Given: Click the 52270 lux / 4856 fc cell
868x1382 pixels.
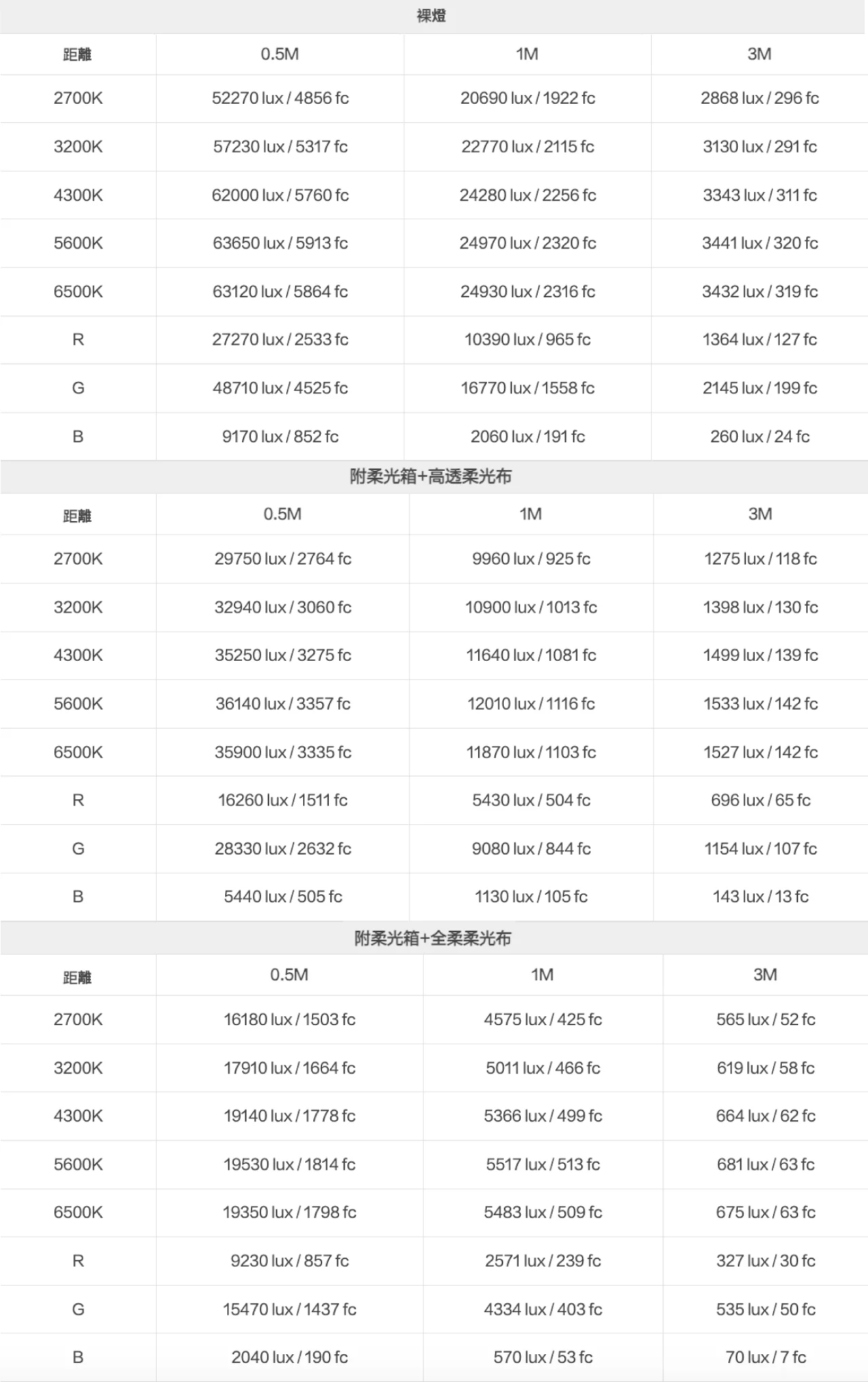Looking at the screenshot, I should coord(280,98).
